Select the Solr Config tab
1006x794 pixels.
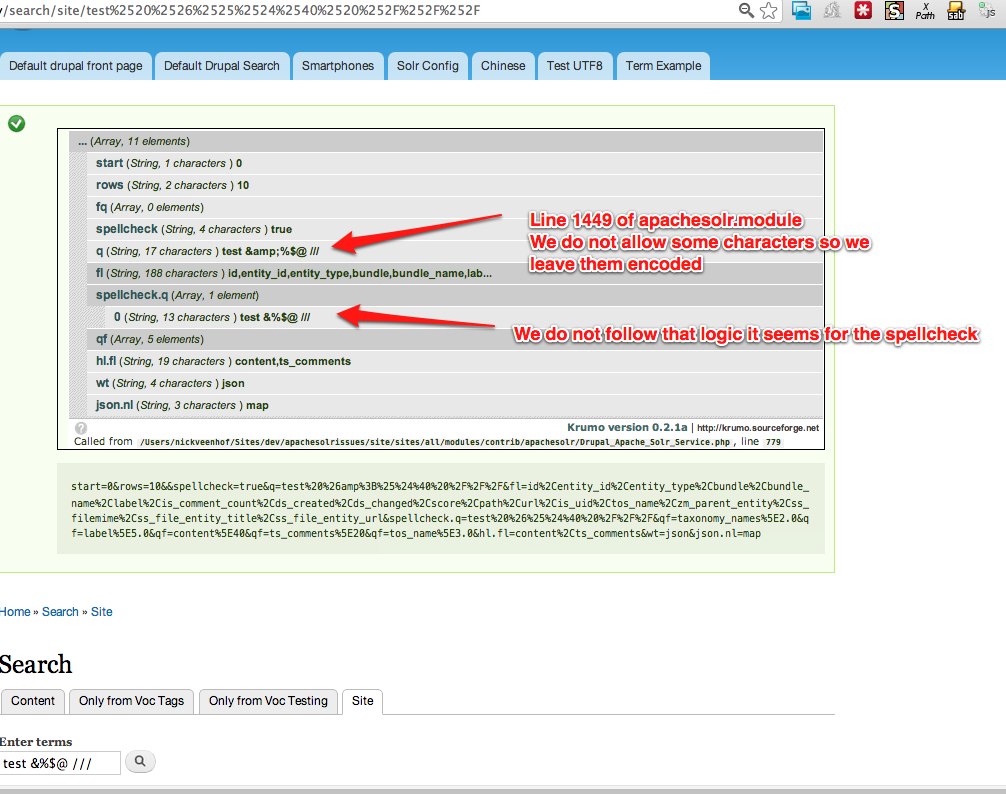[428, 65]
